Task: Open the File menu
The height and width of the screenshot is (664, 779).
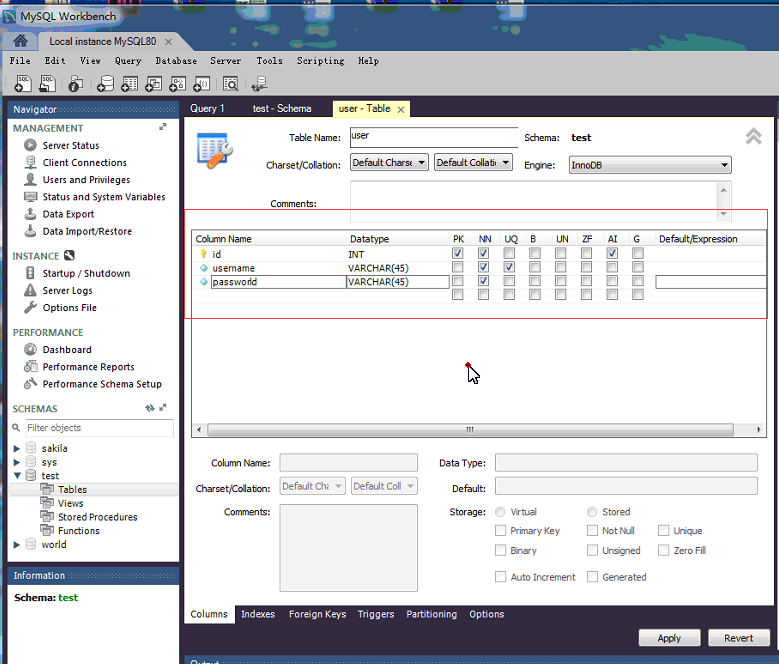Action: coord(20,61)
